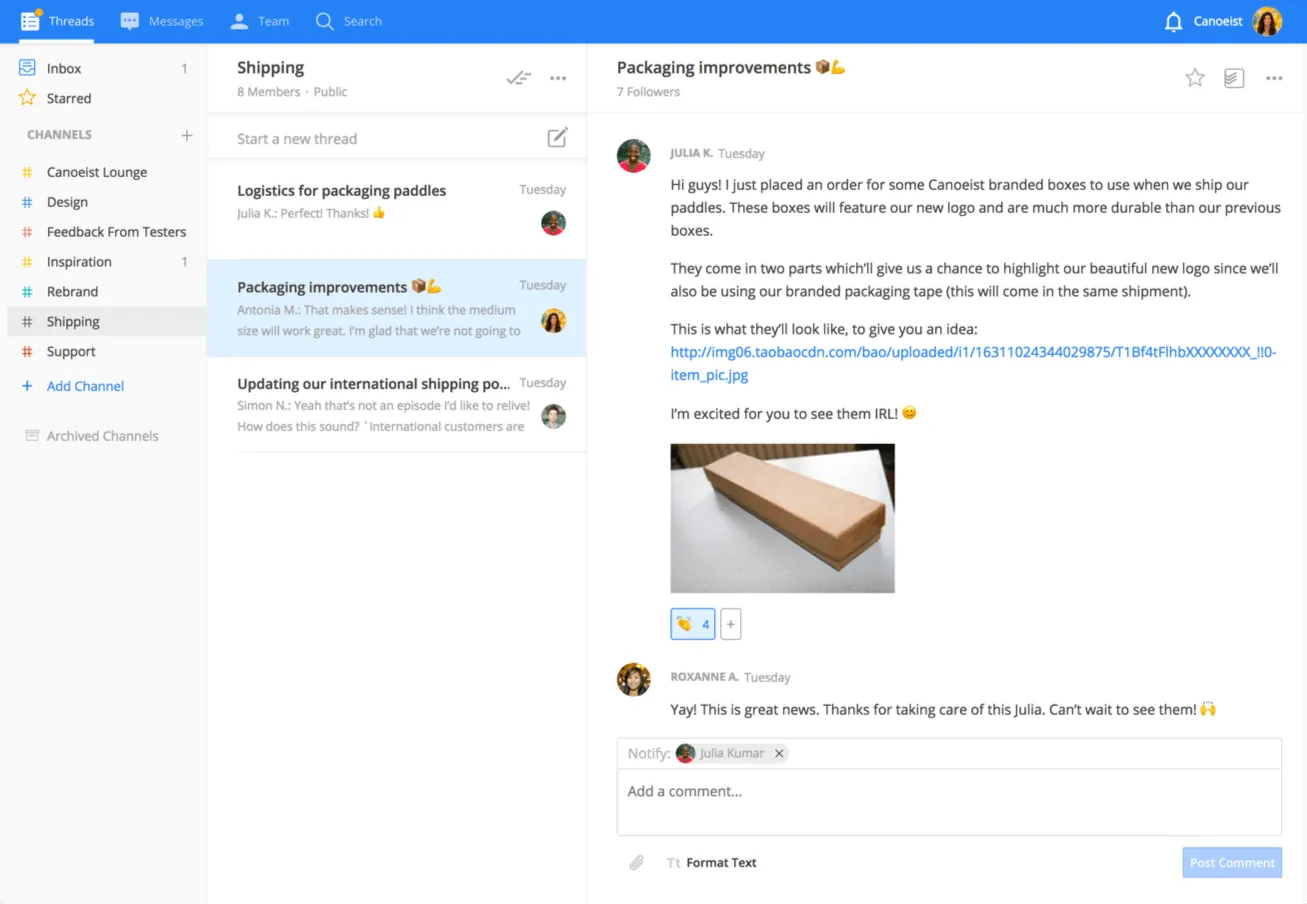Click the 7 Followers label
This screenshot has height=904, width=1307.
[648, 92]
